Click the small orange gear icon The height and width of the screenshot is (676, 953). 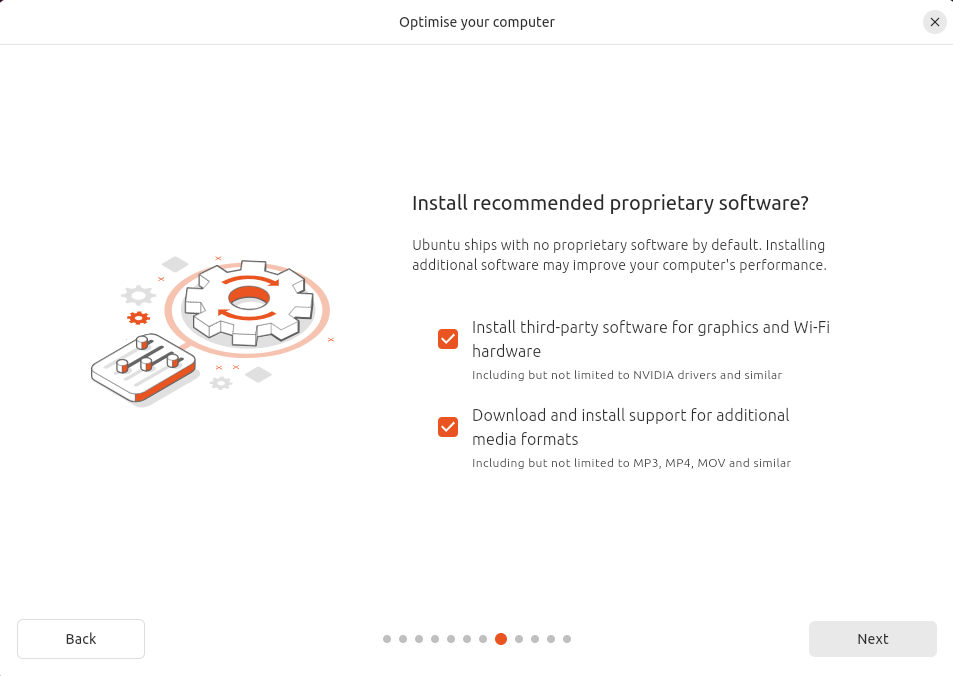138,318
